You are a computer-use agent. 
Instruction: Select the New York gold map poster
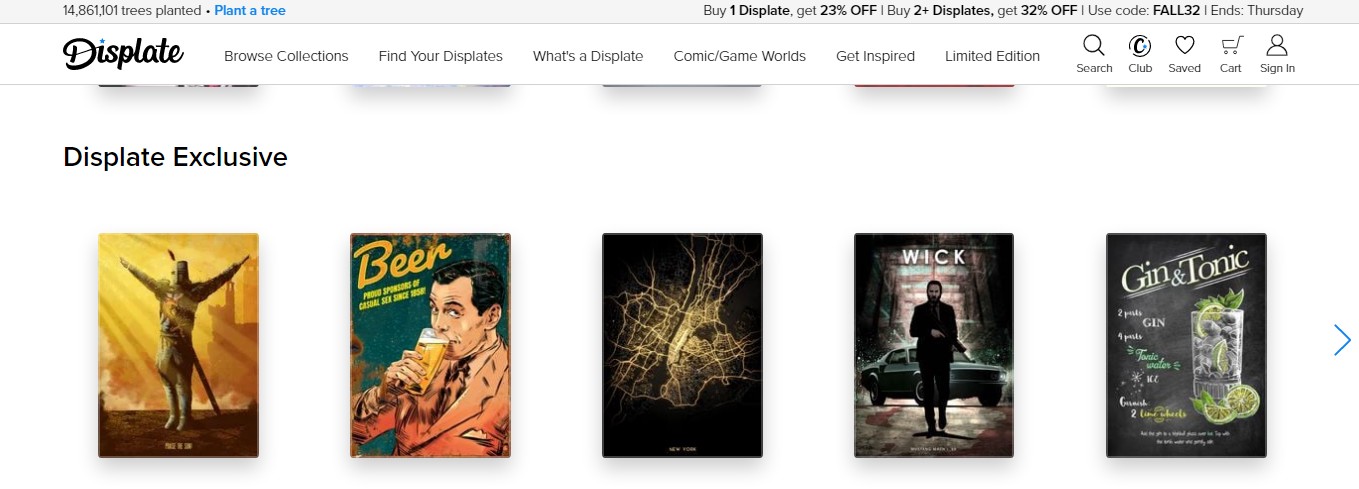(x=682, y=345)
